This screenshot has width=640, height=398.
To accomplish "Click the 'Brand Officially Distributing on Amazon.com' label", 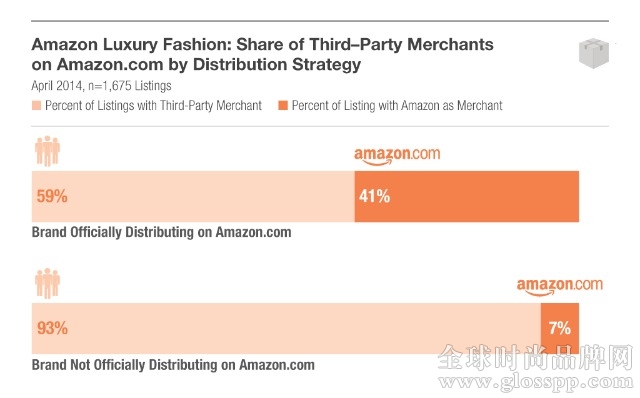I will (x=162, y=232).
